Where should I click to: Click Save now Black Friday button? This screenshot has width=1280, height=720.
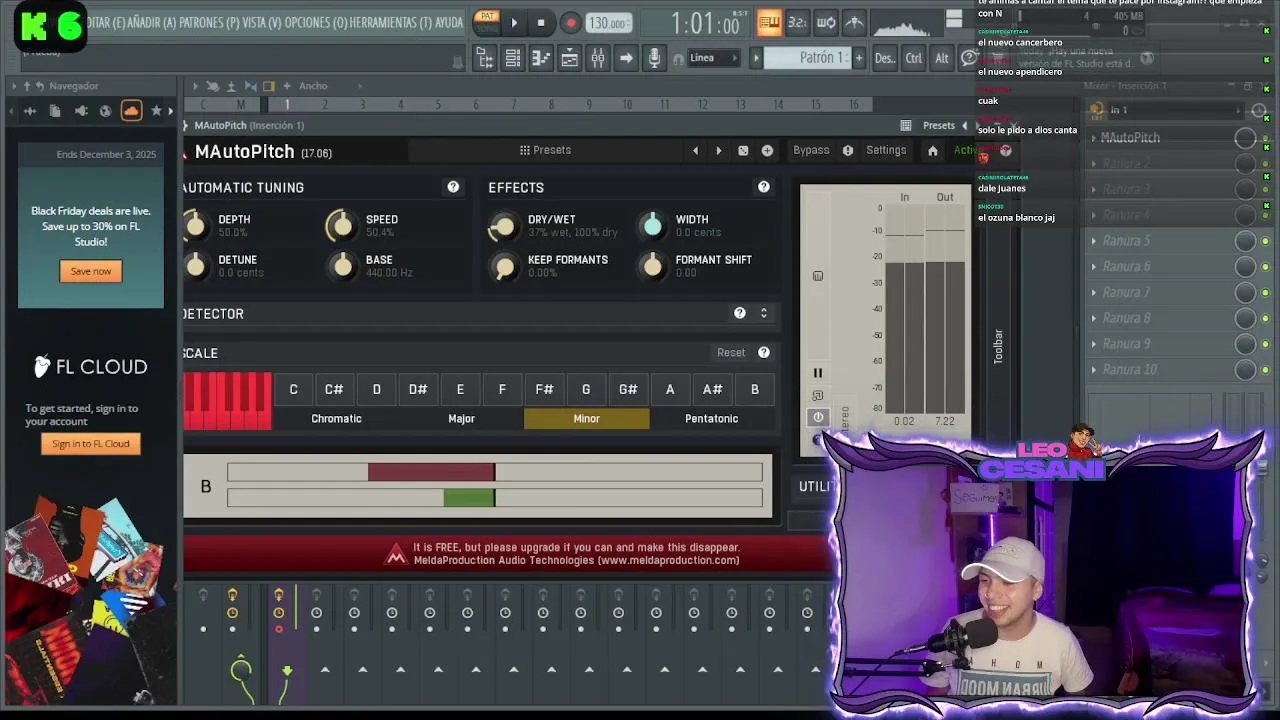point(91,271)
